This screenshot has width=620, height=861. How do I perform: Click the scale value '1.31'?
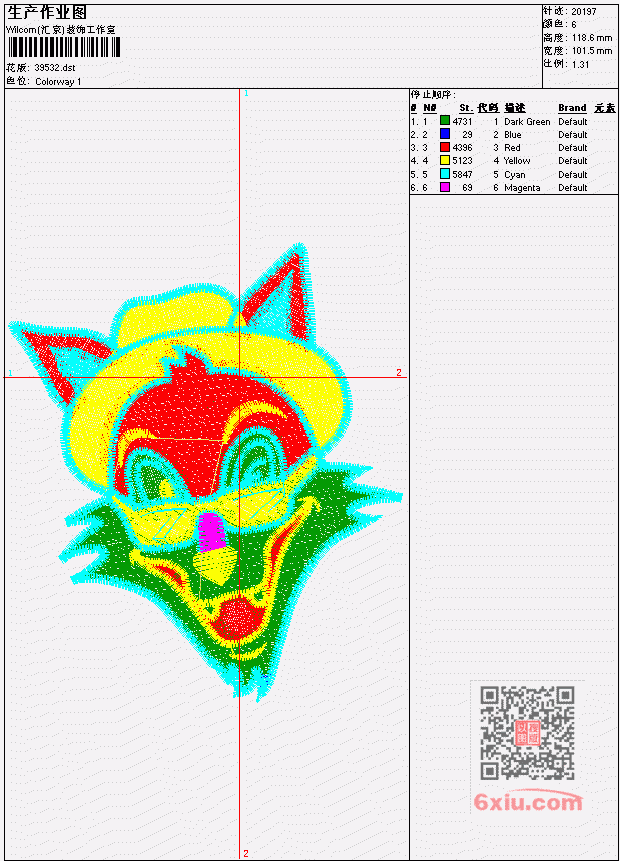point(580,64)
